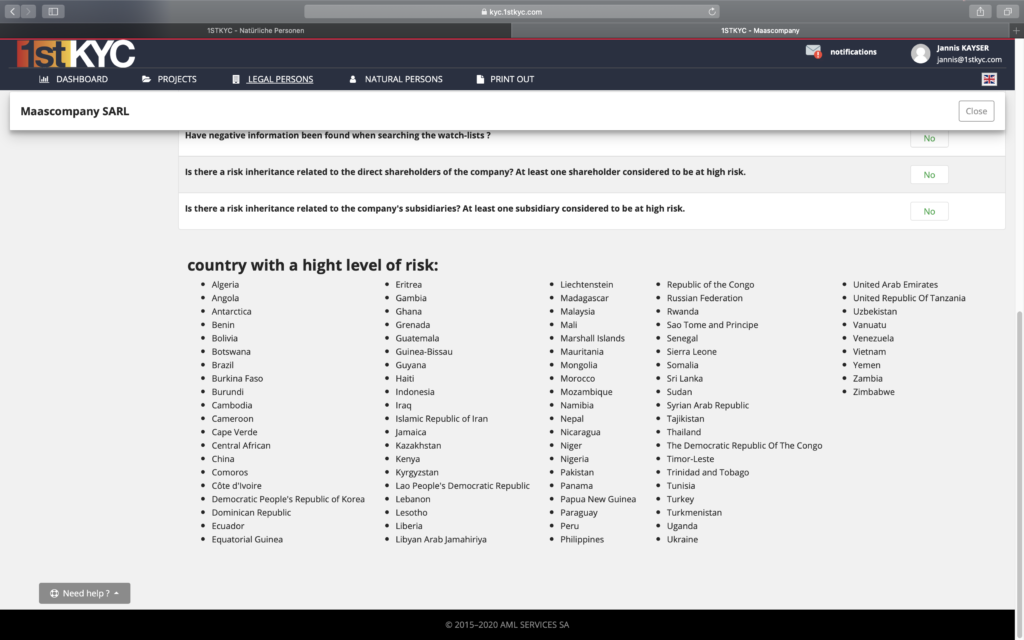
Task: Click the Legal Persons building icon
Action: 236,79
